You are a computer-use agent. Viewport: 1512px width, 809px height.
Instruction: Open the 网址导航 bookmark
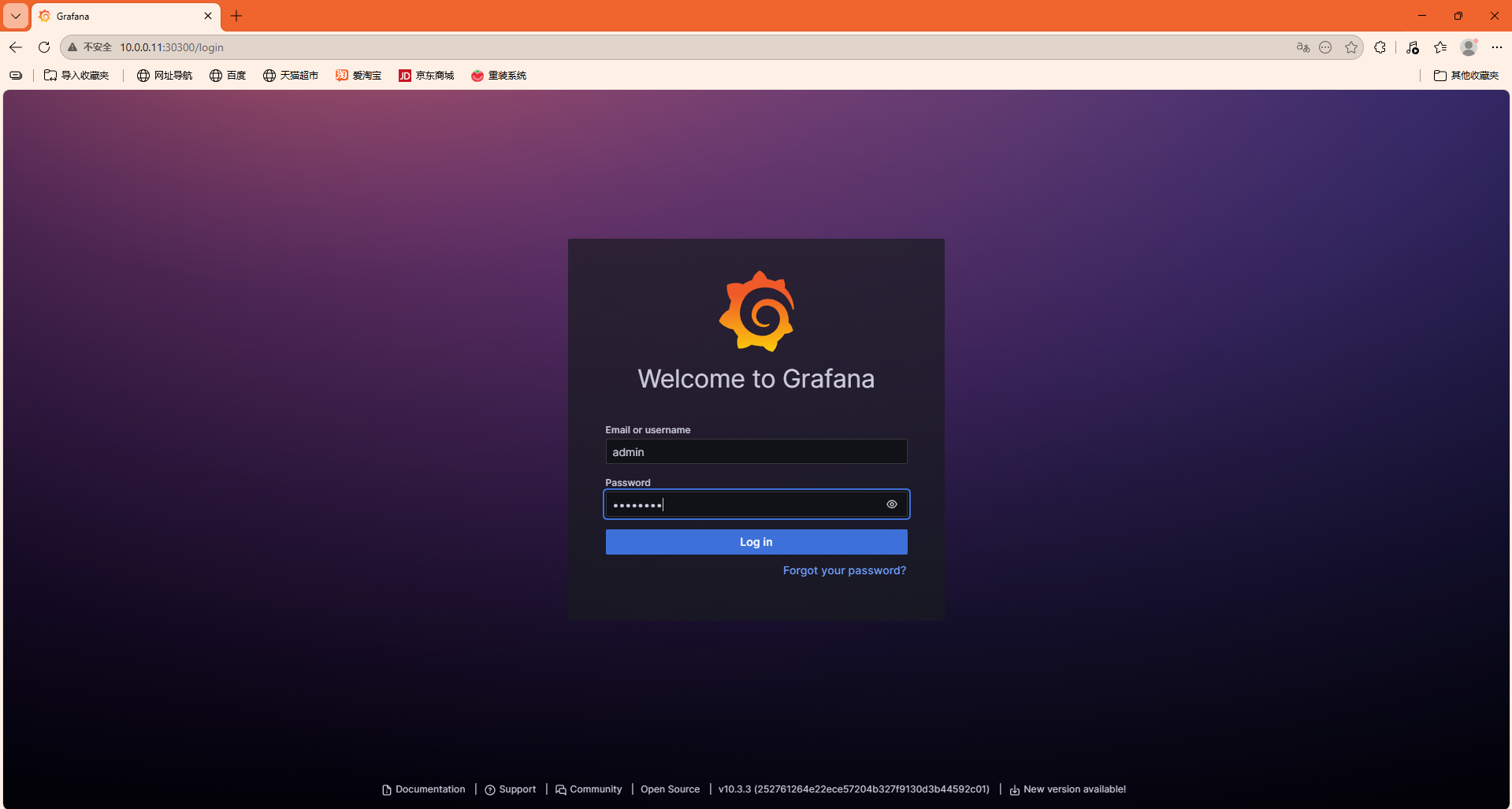(x=165, y=76)
